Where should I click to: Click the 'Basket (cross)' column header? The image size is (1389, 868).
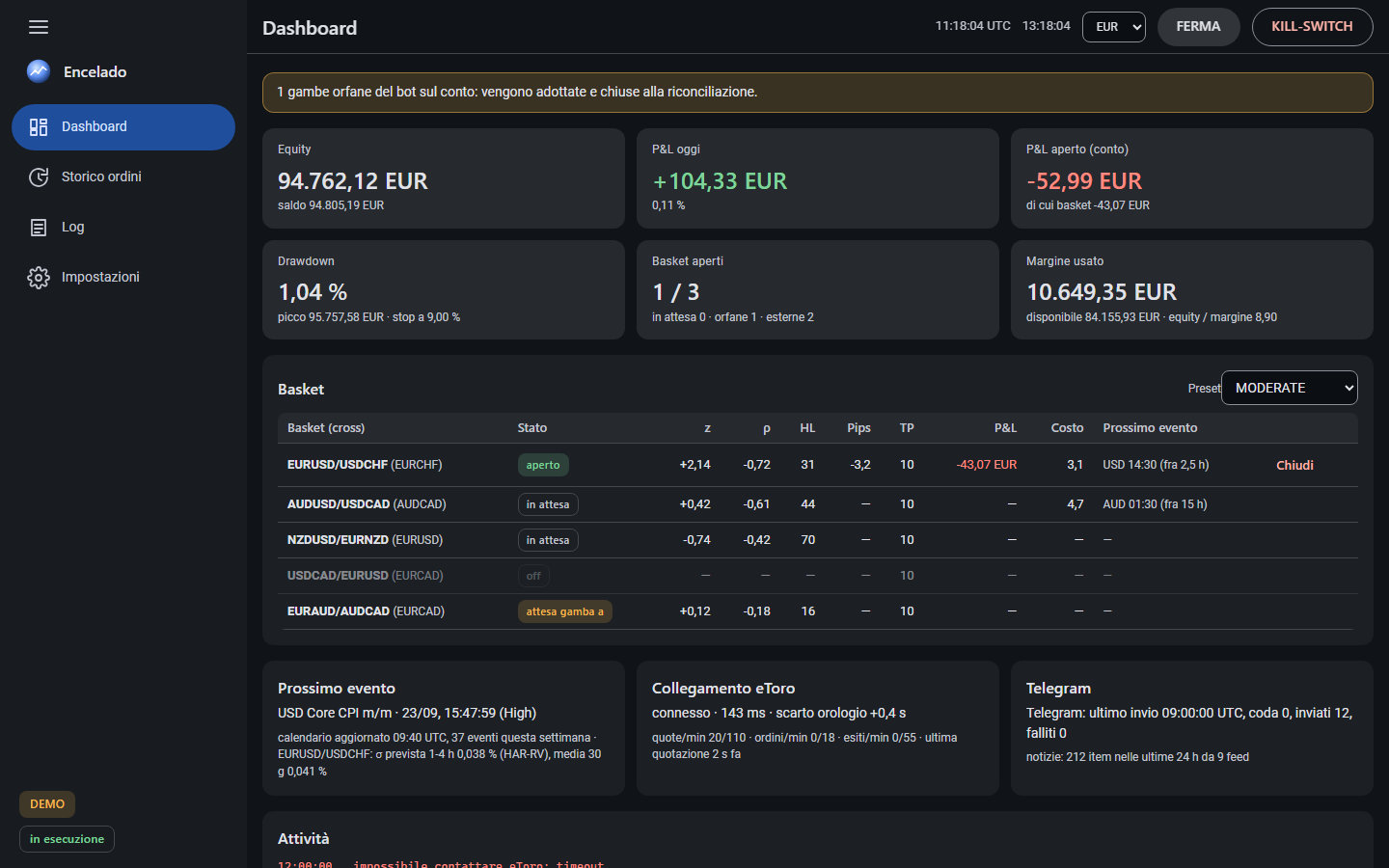(326, 428)
